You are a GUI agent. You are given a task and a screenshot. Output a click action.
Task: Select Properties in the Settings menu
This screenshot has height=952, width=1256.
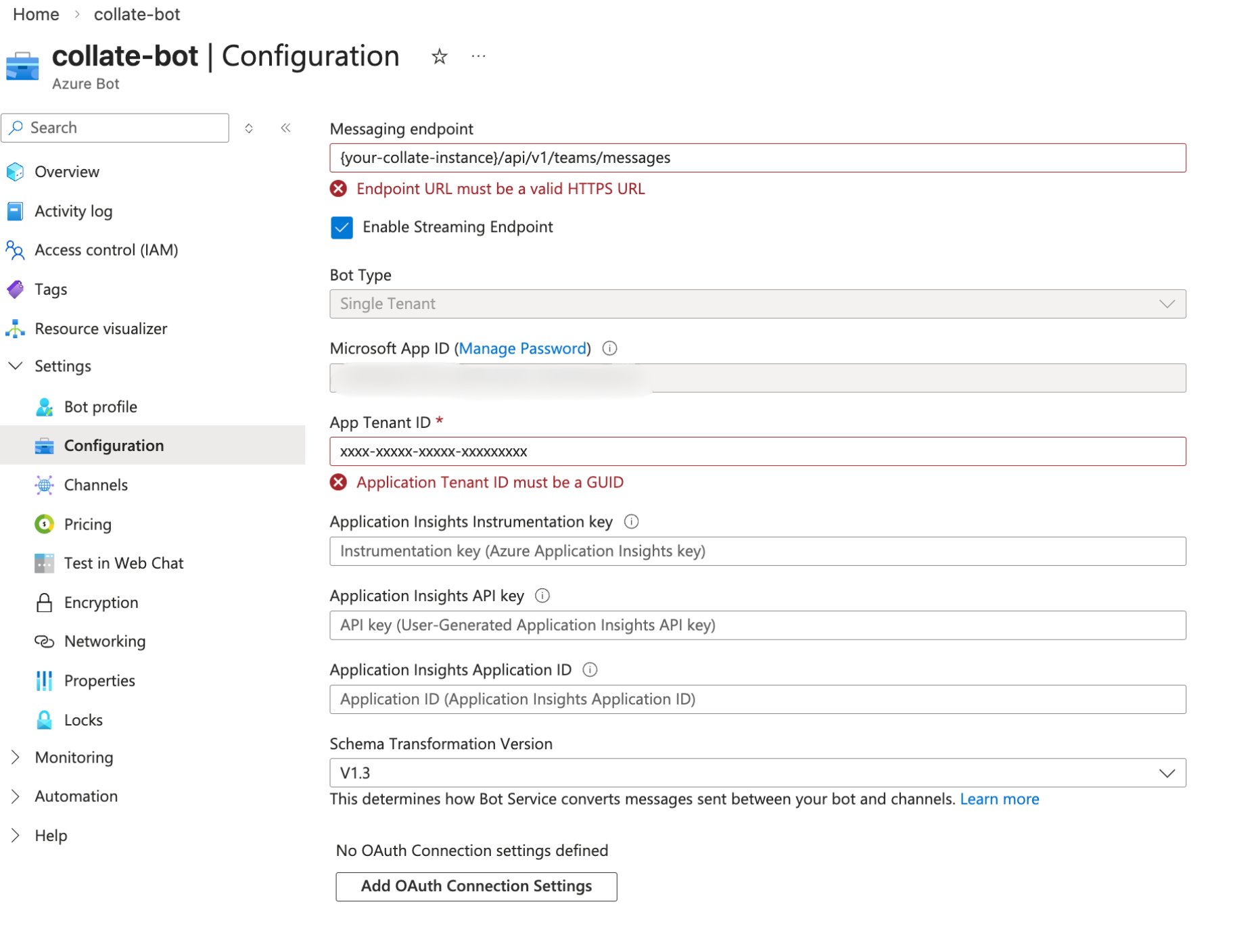coord(99,681)
